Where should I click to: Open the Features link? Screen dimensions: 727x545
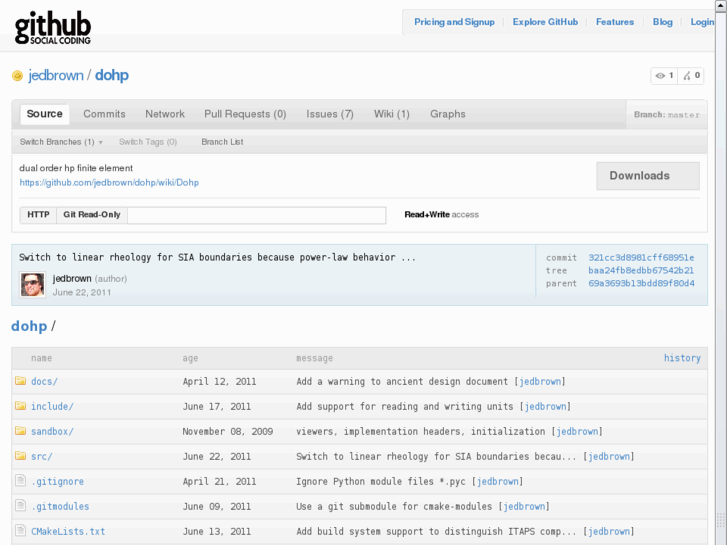click(x=615, y=22)
